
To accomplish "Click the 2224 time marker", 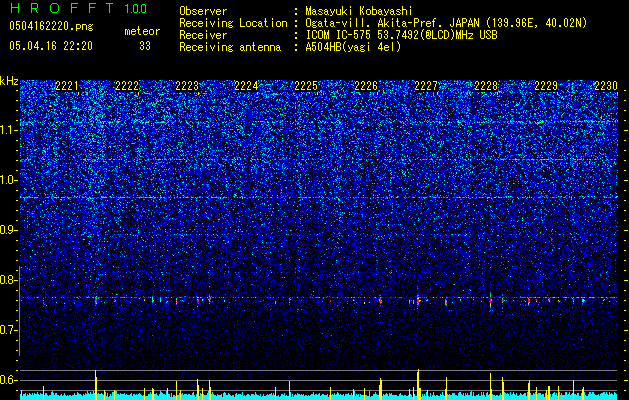I will pos(246,86).
